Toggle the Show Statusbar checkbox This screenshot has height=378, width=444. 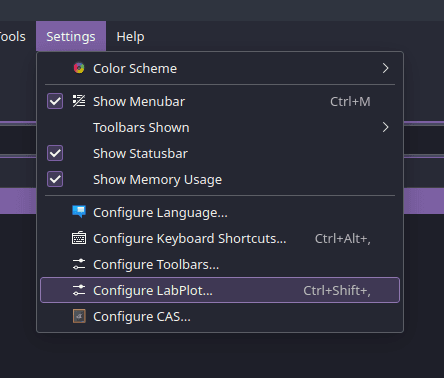(55, 153)
